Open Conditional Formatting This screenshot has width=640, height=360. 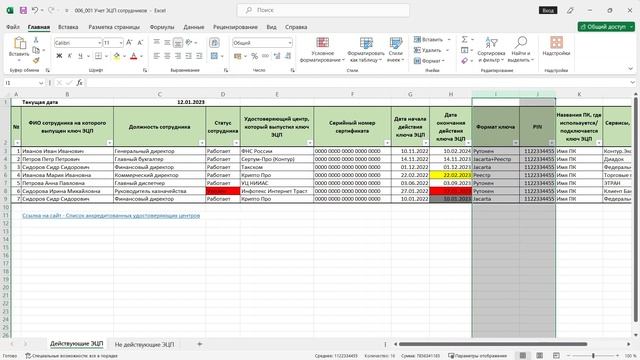[x=322, y=49]
